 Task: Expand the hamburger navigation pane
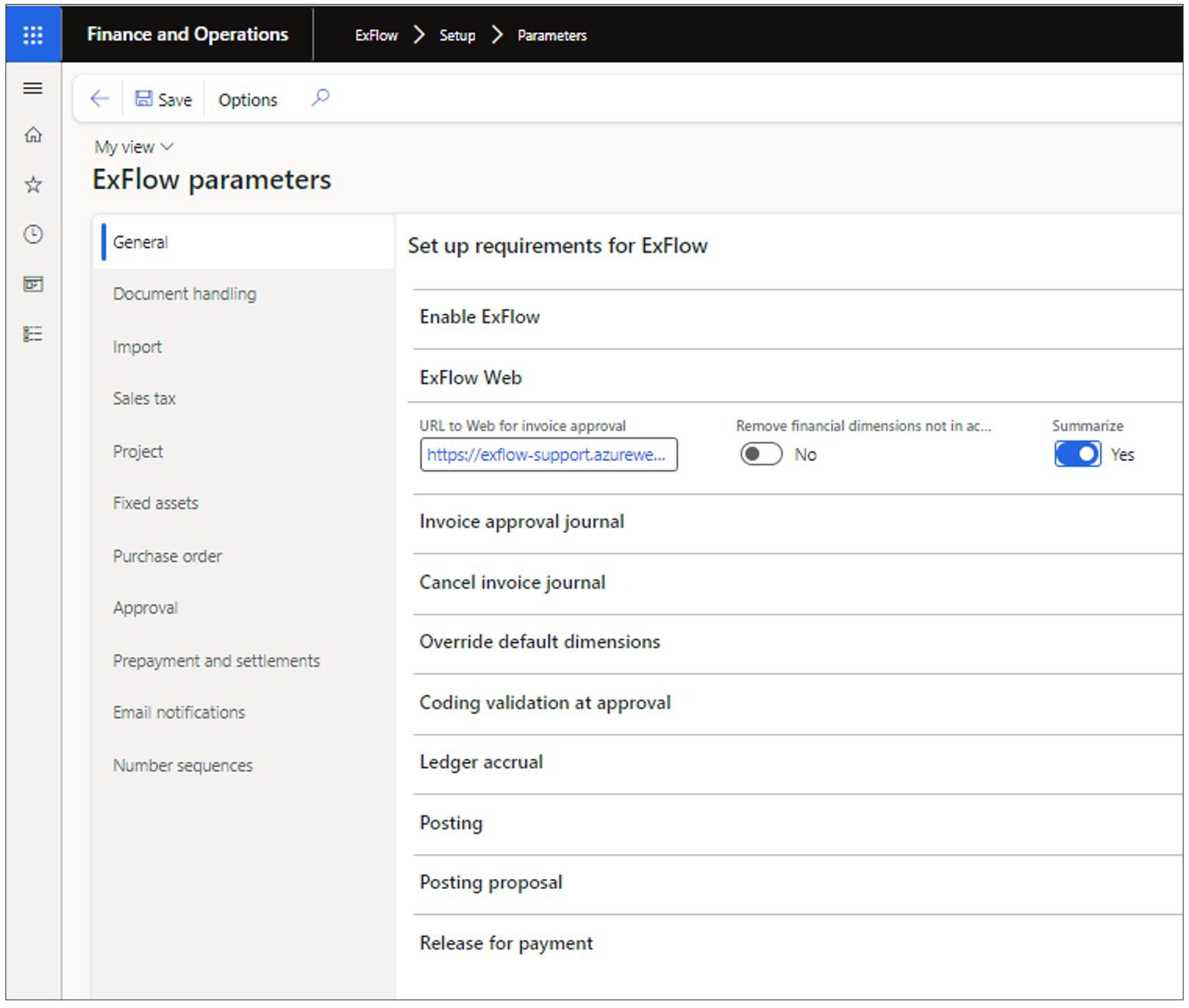tap(33, 88)
